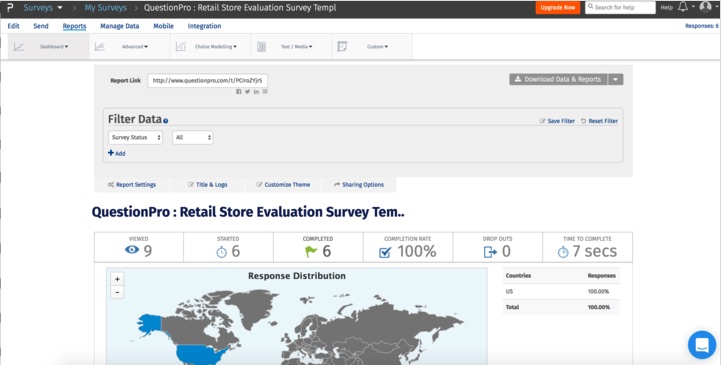The height and width of the screenshot is (365, 721).
Task: Expand Download Data & Reports arrow
Action: [x=616, y=80]
